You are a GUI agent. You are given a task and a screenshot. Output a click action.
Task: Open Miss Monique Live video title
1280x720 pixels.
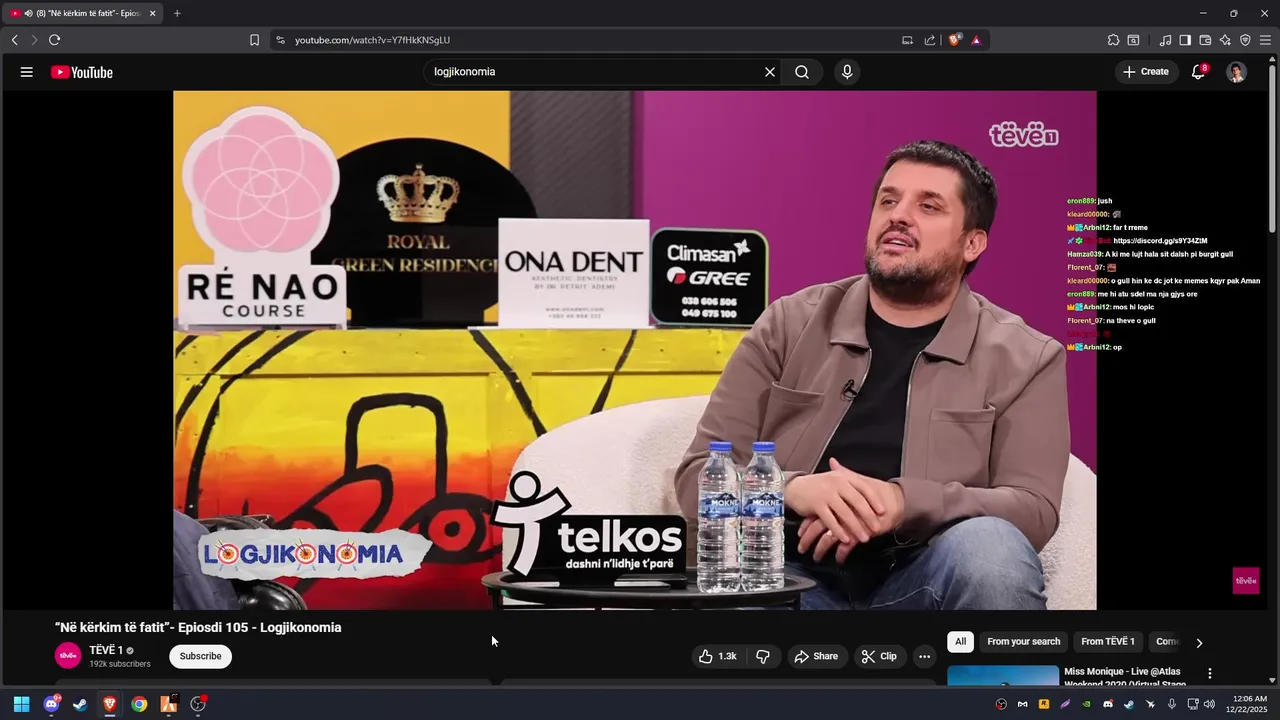click(x=1125, y=678)
